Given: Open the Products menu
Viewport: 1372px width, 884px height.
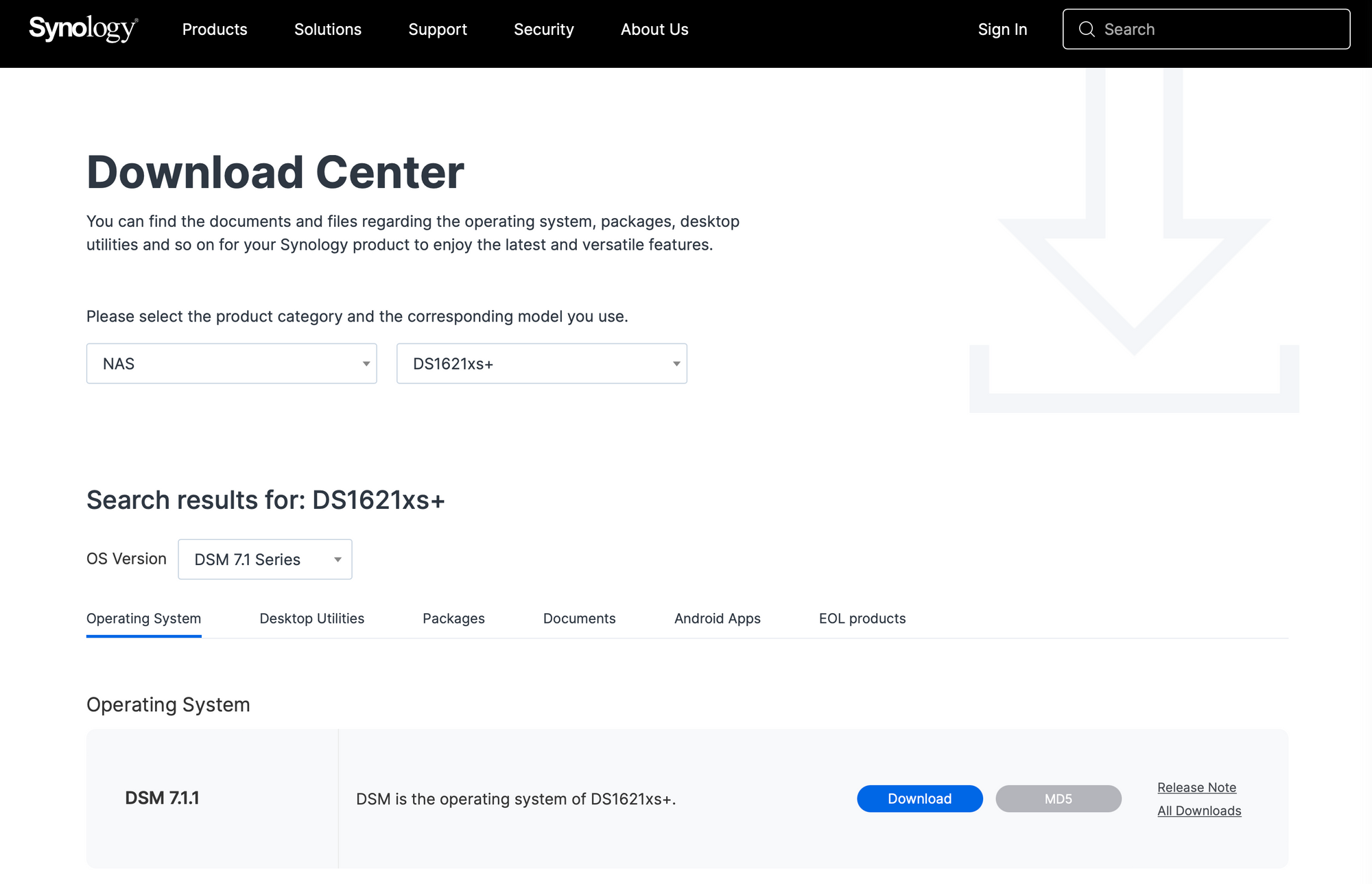Looking at the screenshot, I should point(215,29).
